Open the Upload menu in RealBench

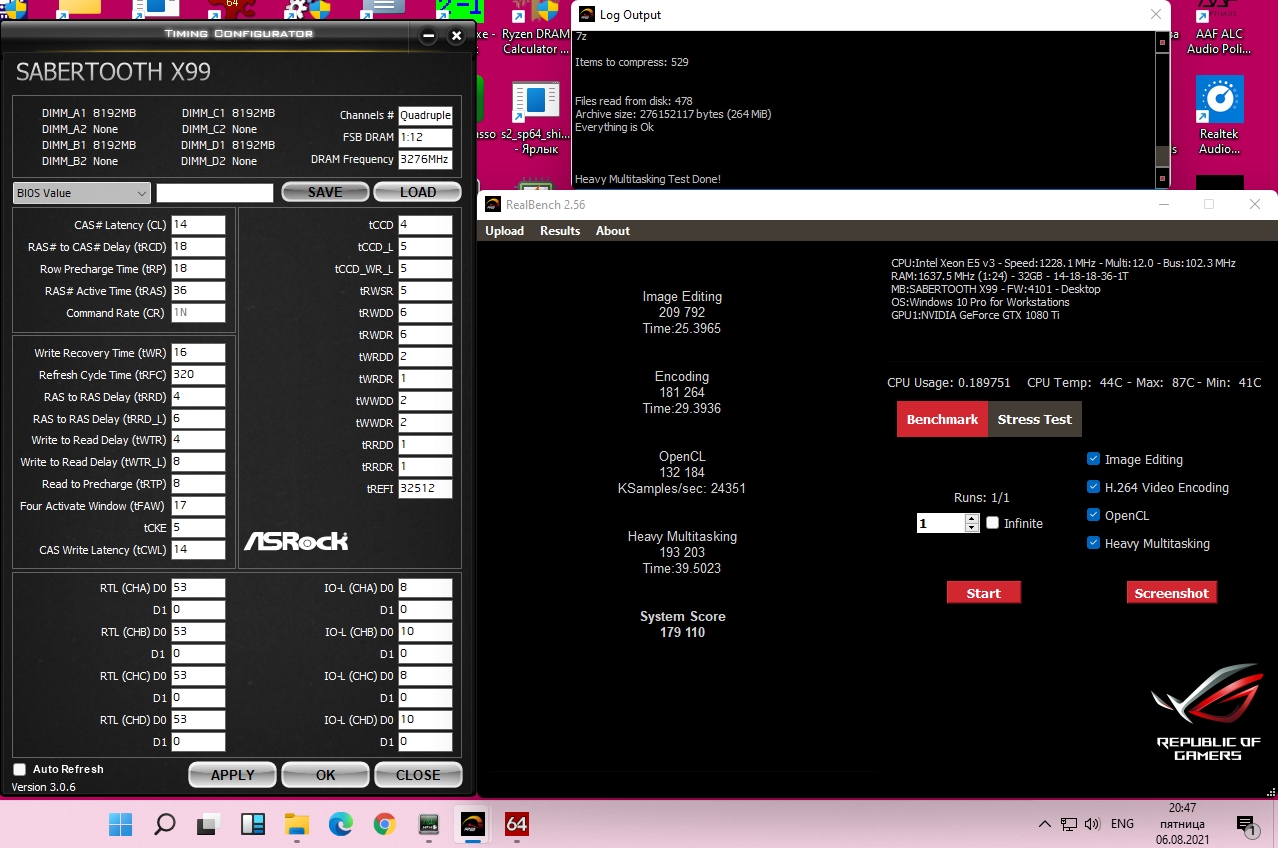(x=504, y=231)
